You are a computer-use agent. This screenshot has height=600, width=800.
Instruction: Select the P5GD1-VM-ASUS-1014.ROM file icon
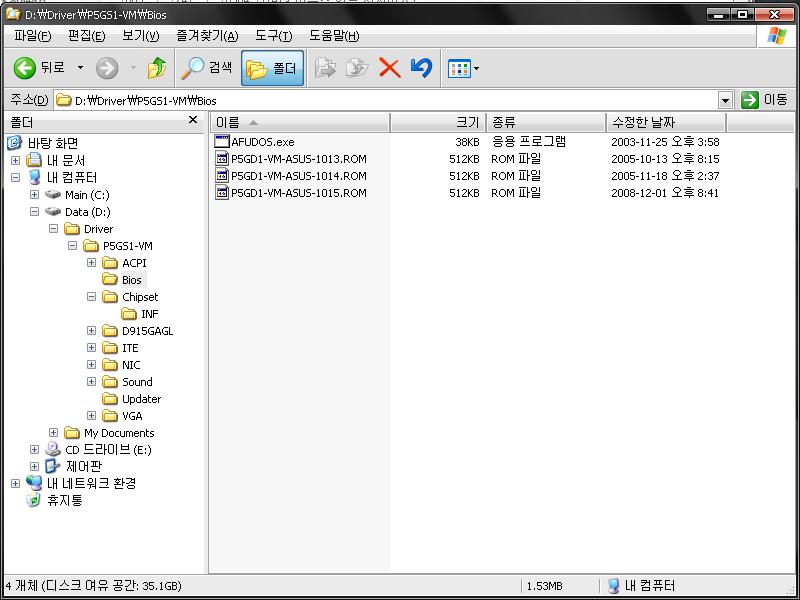(222, 176)
